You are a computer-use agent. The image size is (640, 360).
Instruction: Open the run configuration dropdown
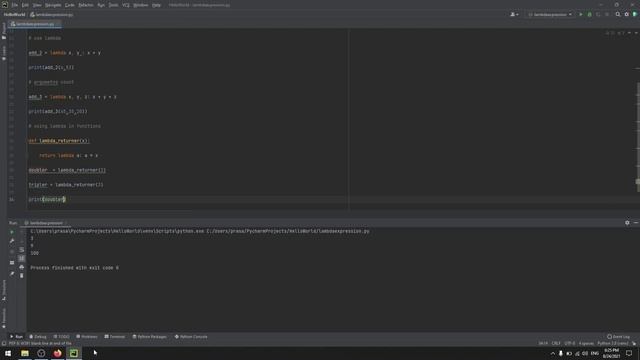[550, 14]
